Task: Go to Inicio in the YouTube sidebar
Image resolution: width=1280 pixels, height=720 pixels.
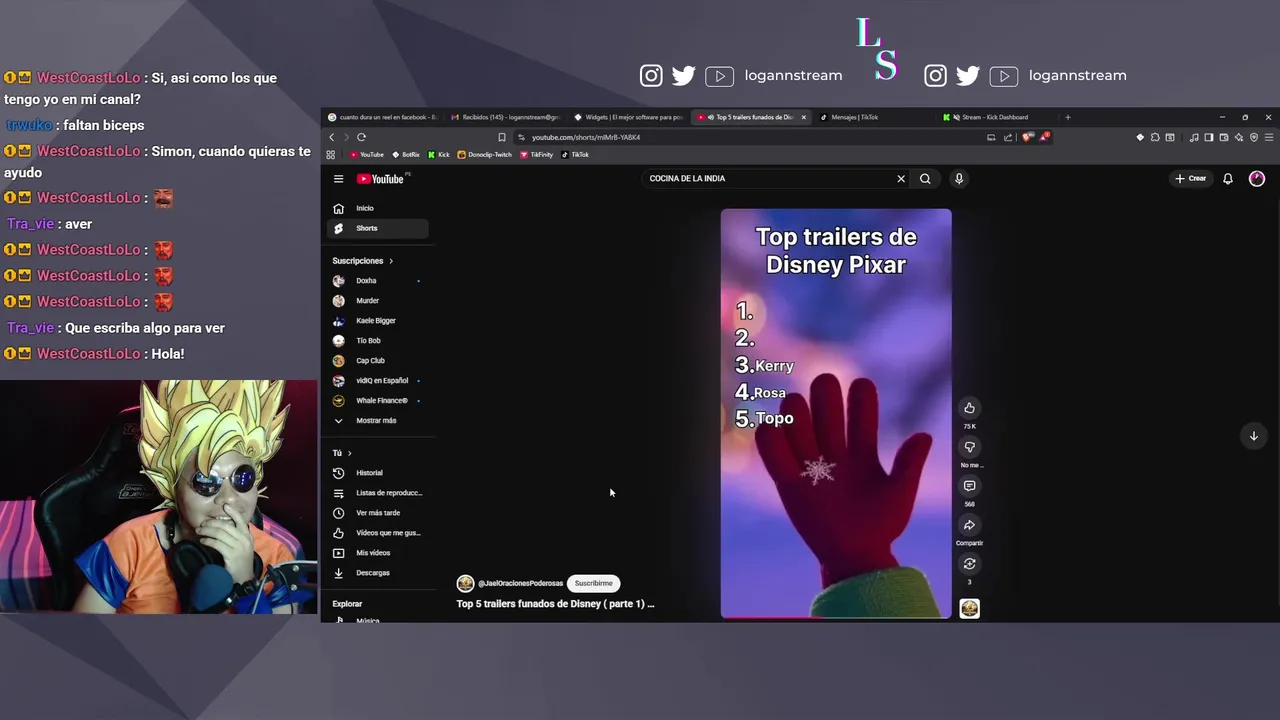Action: point(379,208)
